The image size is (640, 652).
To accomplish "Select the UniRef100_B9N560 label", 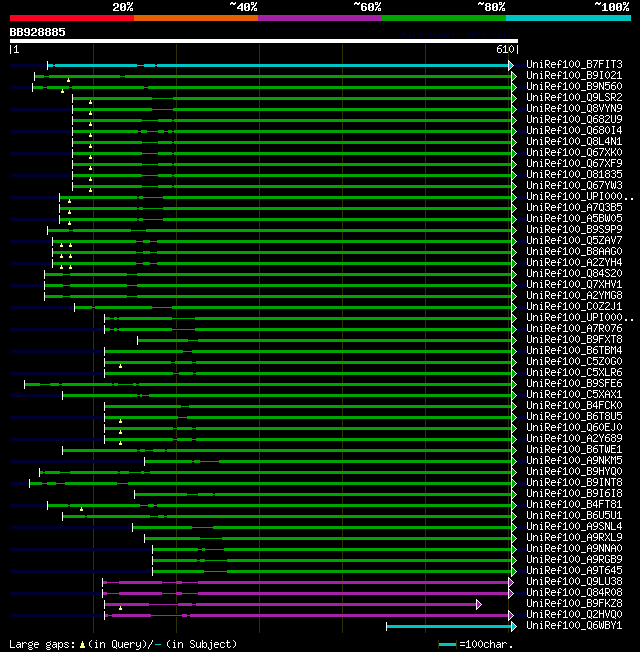I will [x=574, y=86].
